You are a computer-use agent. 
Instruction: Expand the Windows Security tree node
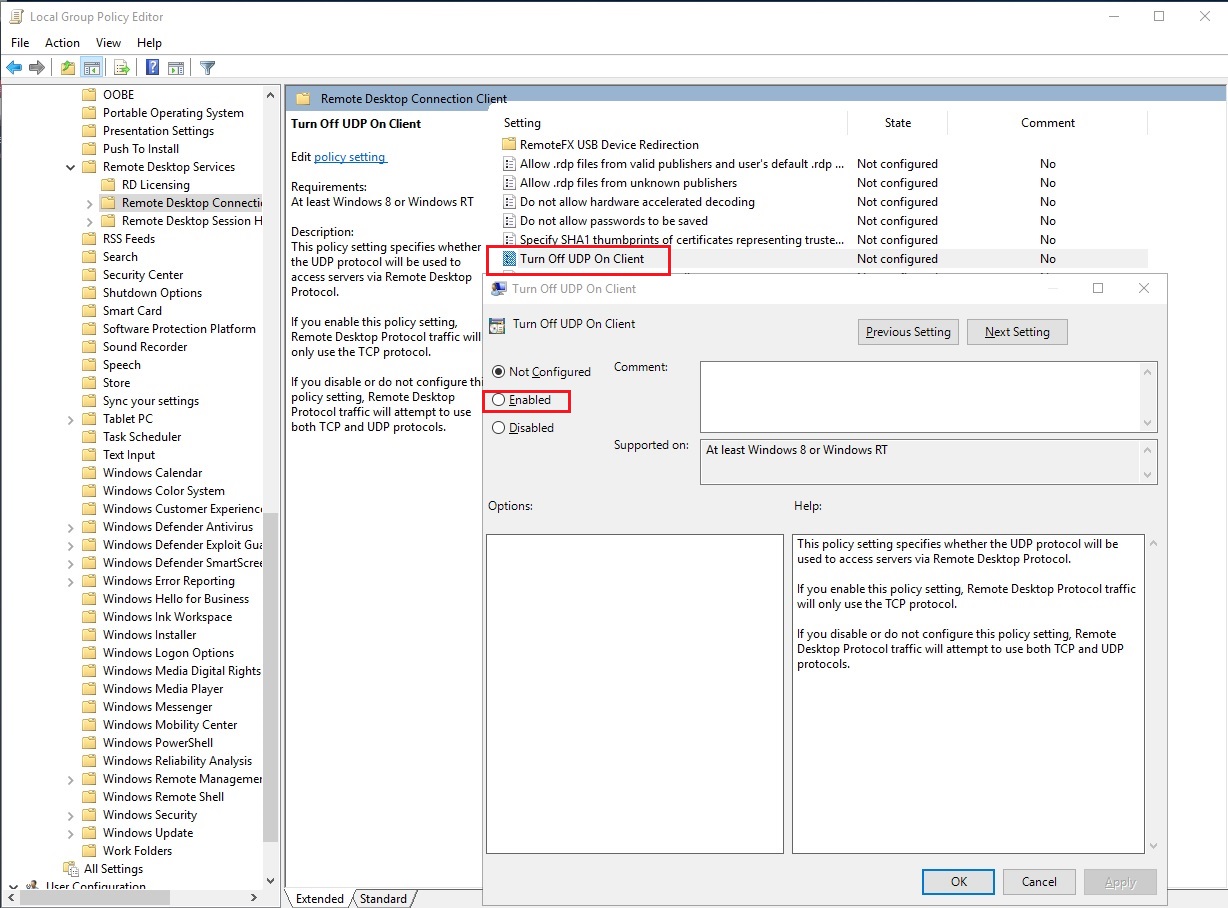(70, 815)
